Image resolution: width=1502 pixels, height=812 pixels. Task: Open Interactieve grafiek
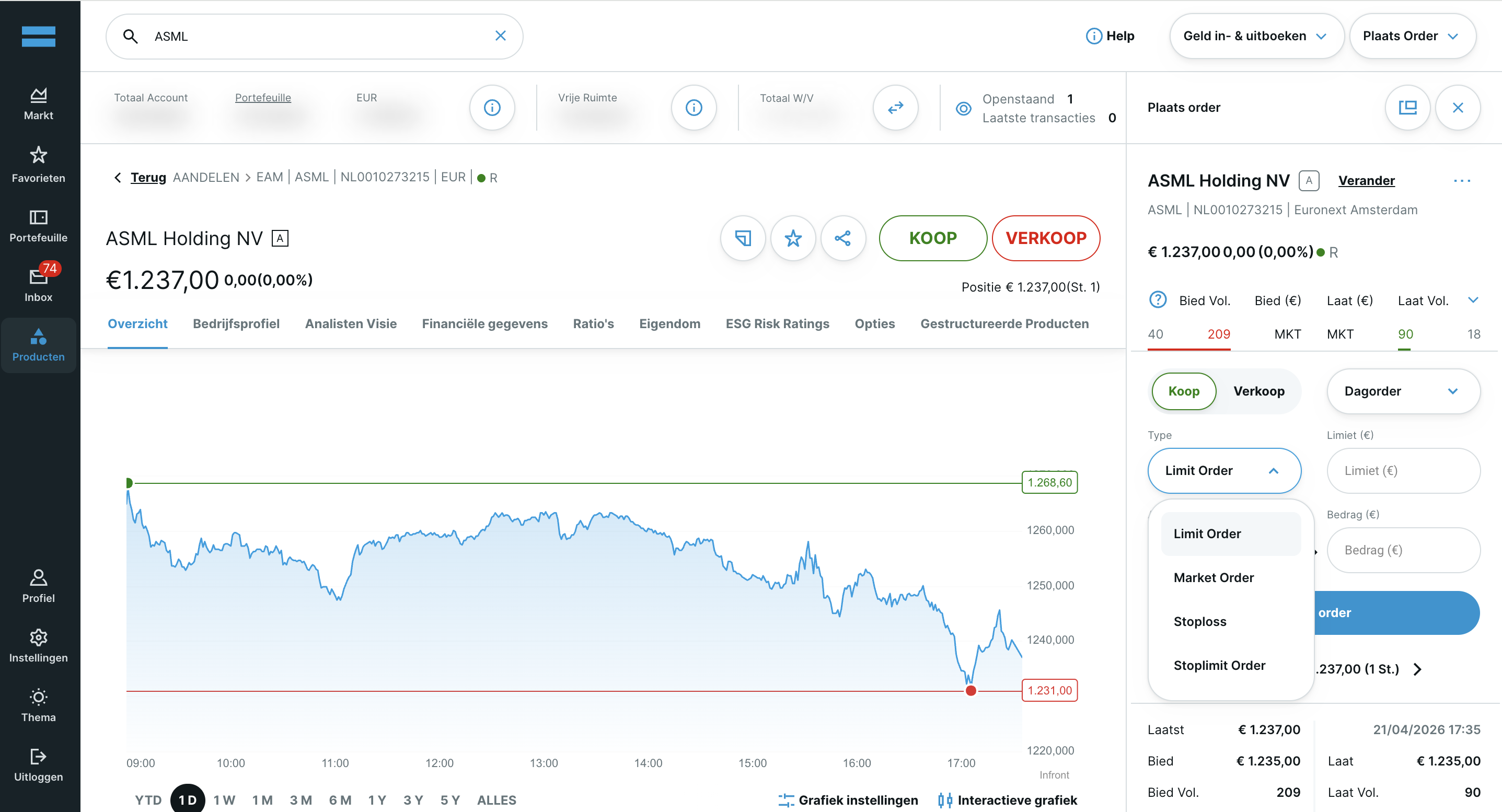click(1008, 800)
